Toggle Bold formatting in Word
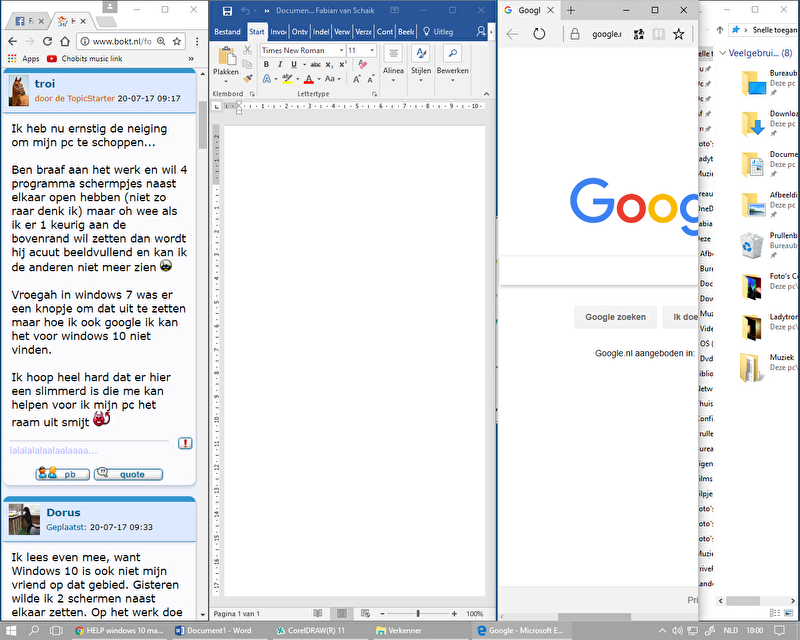The height and width of the screenshot is (640, 800). point(267,64)
